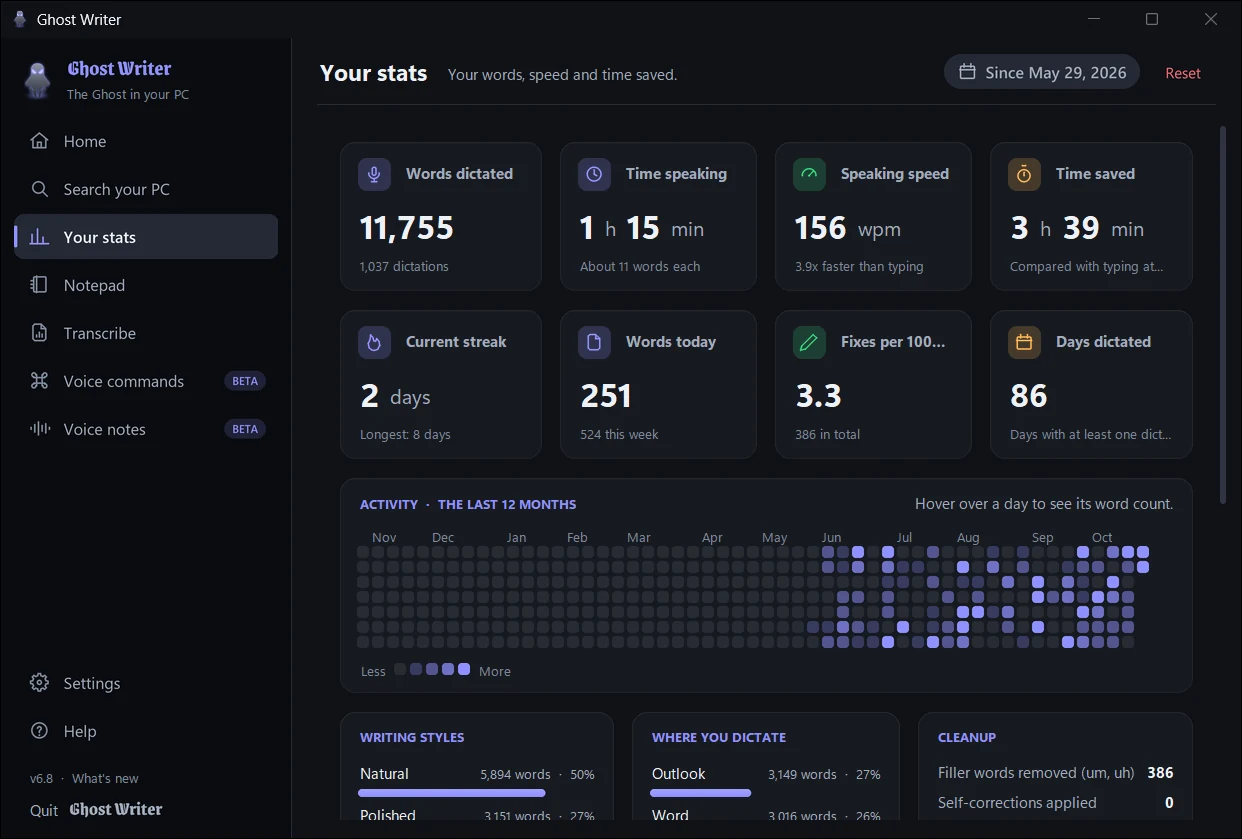Click the Since May 29, 2026 date button
This screenshot has height=839, width=1242.
(x=1042, y=72)
